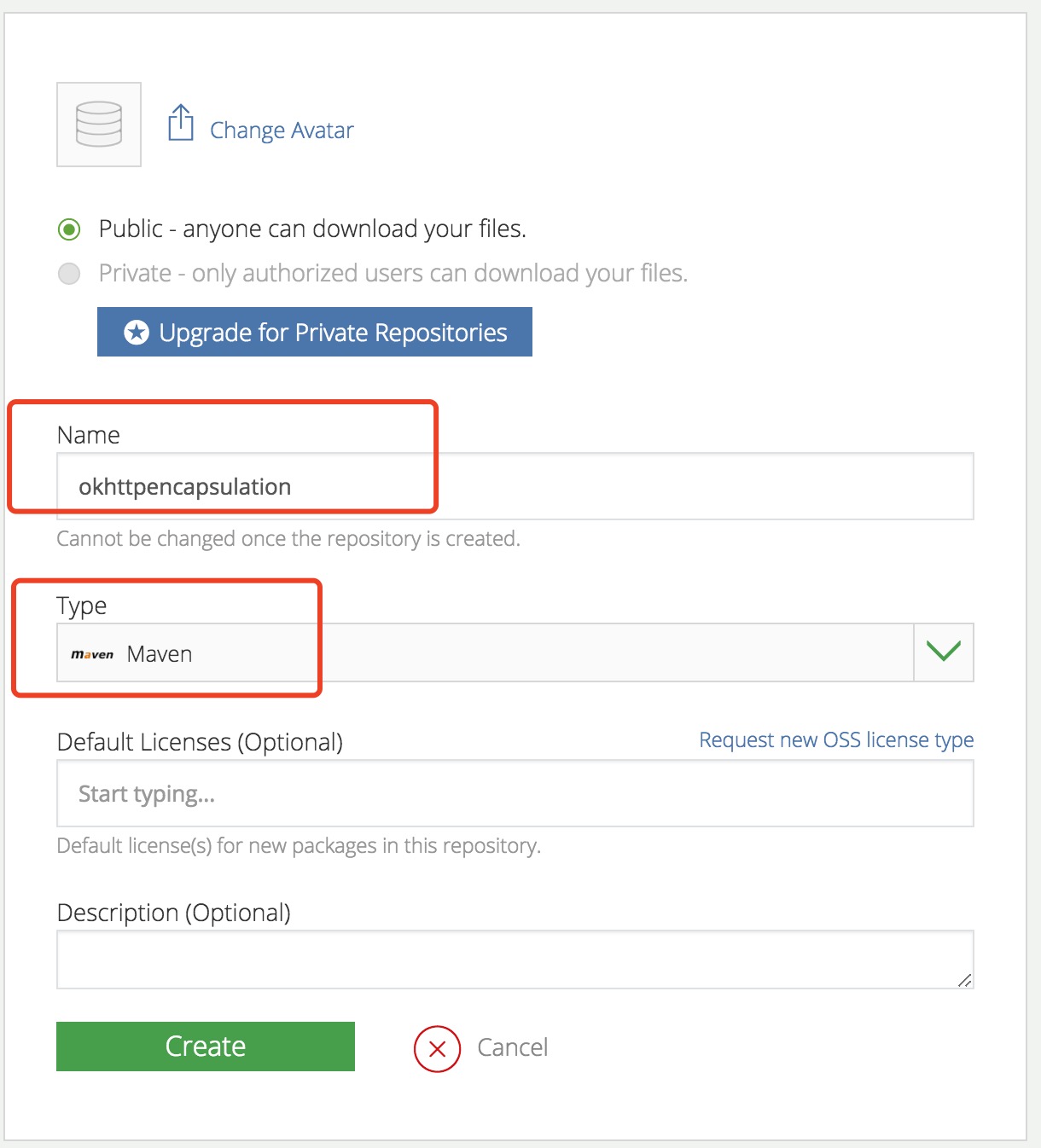
Task: Click the repository avatar database thumbnail
Action: pos(99,125)
